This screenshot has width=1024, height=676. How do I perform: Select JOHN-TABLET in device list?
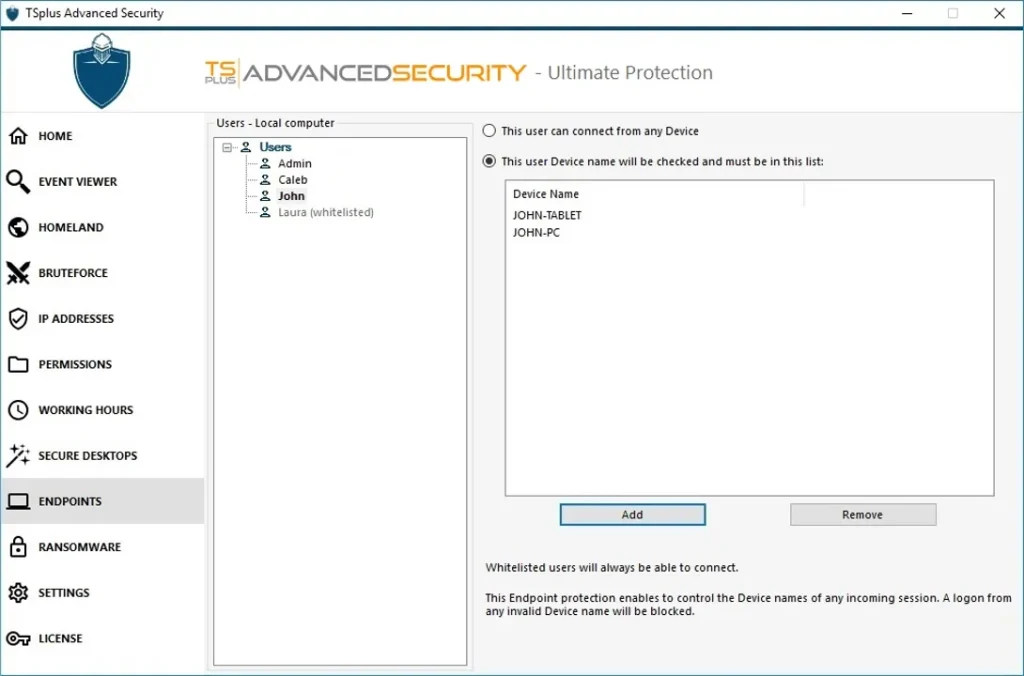[547, 215]
